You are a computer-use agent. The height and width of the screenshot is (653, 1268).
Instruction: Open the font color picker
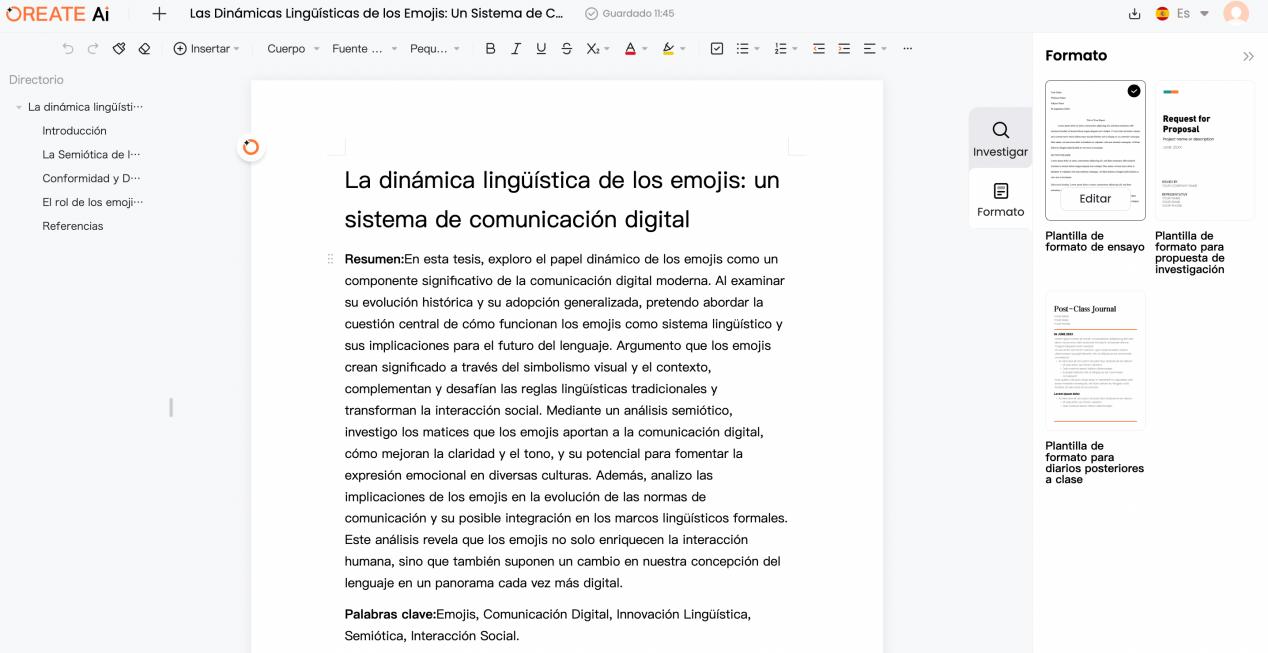[631, 49]
